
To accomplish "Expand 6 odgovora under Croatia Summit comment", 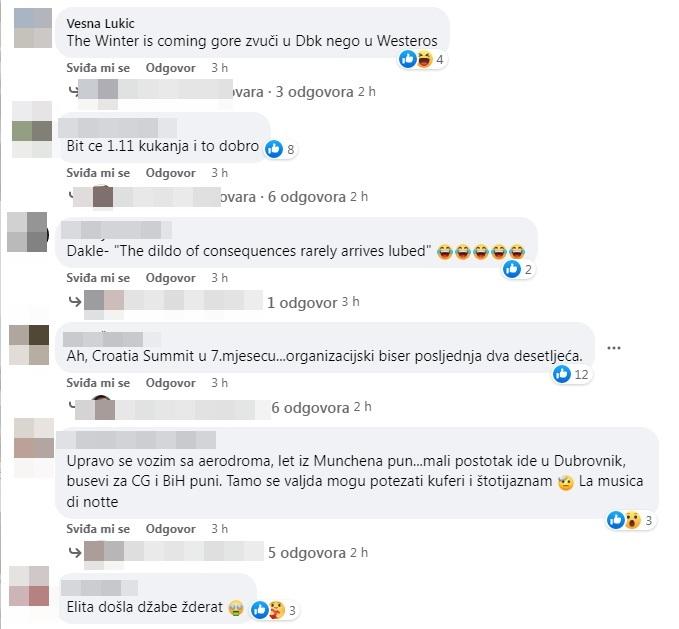I will 310,407.
